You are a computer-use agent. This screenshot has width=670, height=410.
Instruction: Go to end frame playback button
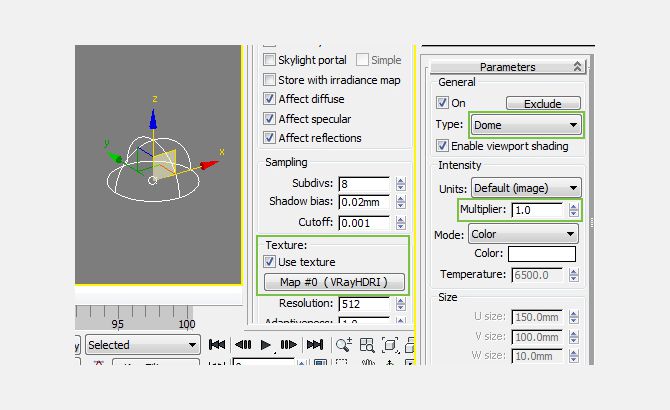315,344
